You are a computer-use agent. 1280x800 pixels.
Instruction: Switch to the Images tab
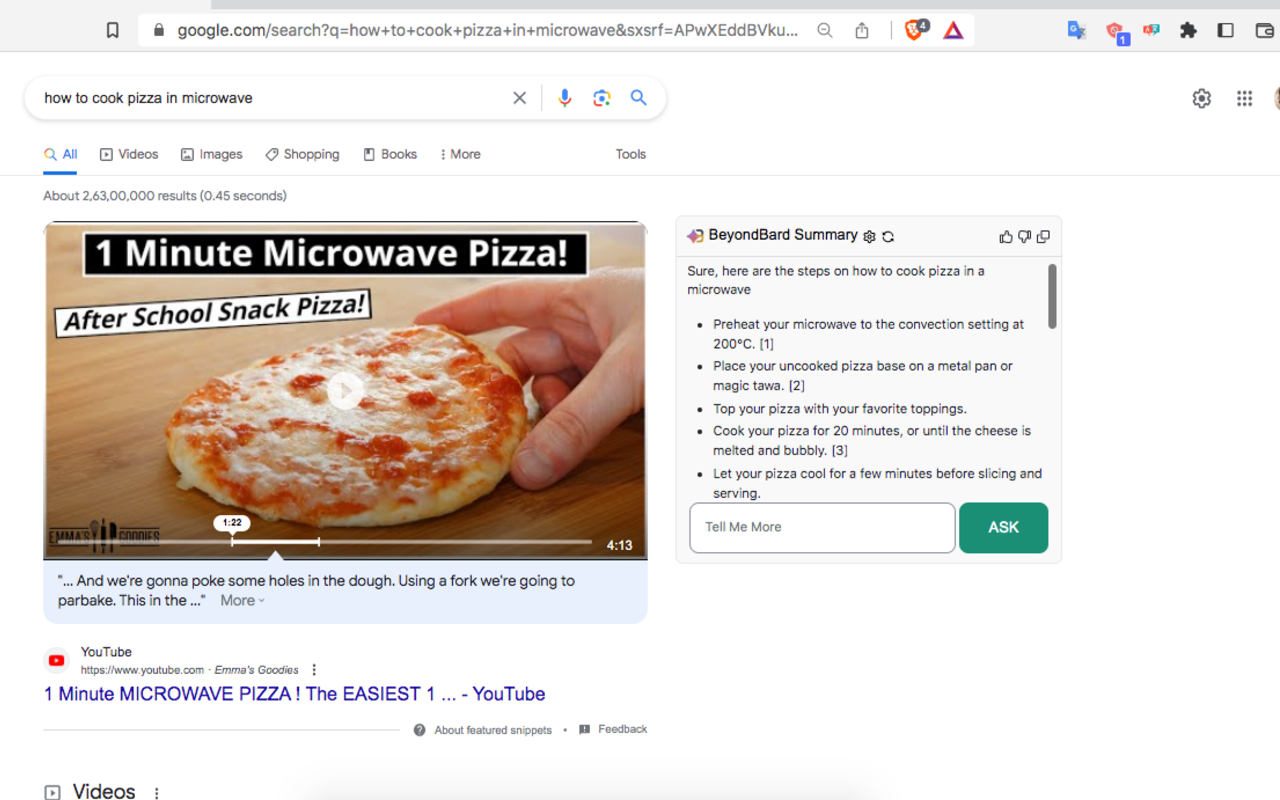(211, 154)
